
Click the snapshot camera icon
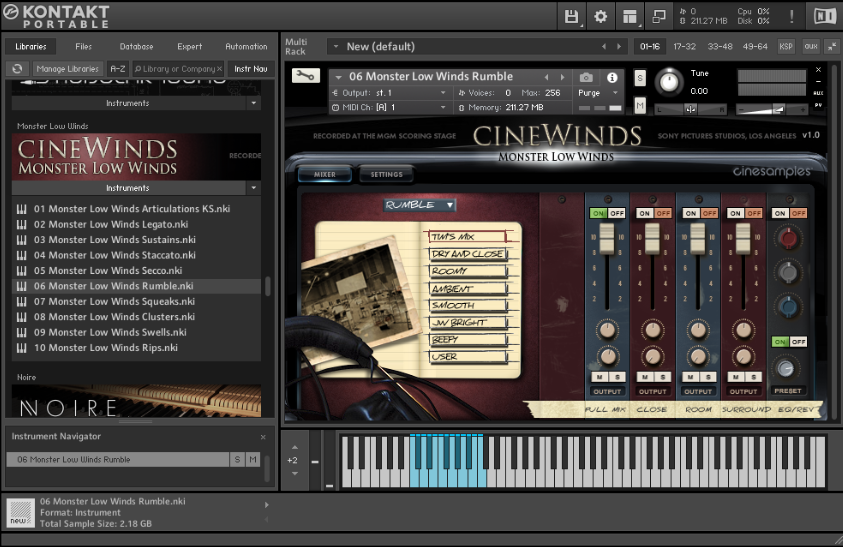click(586, 77)
